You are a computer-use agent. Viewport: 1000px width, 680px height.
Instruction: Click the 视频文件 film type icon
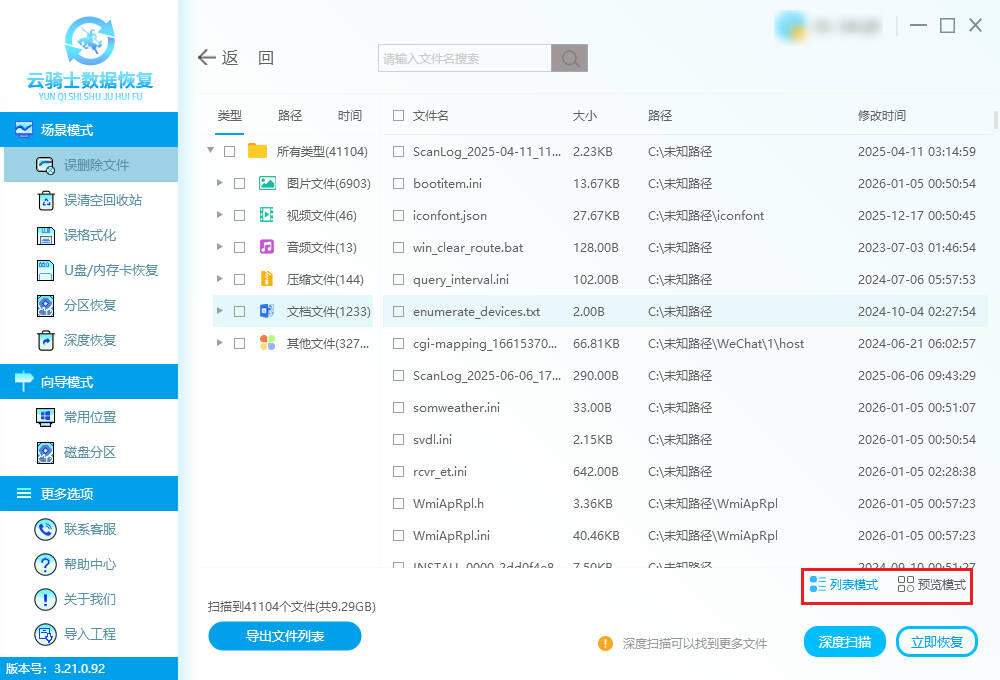tap(267, 215)
